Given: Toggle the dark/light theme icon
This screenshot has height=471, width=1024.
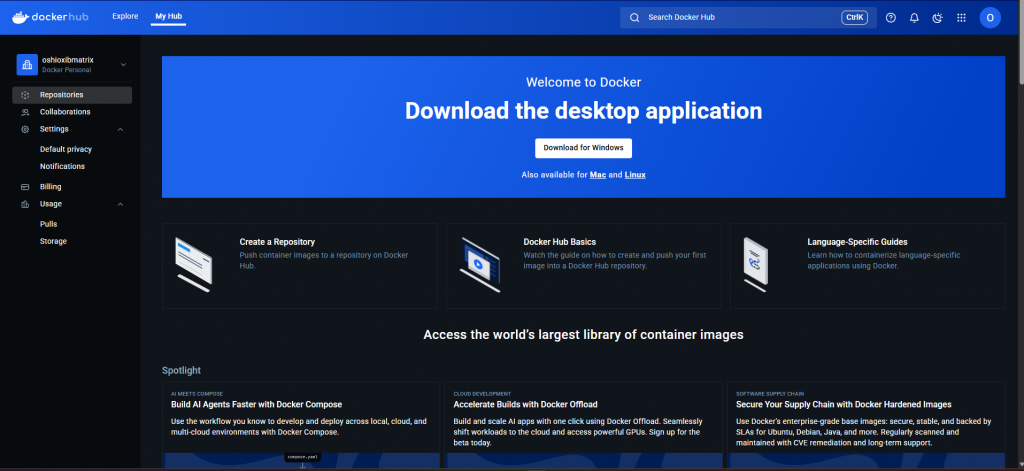Looking at the screenshot, I should (x=938, y=18).
